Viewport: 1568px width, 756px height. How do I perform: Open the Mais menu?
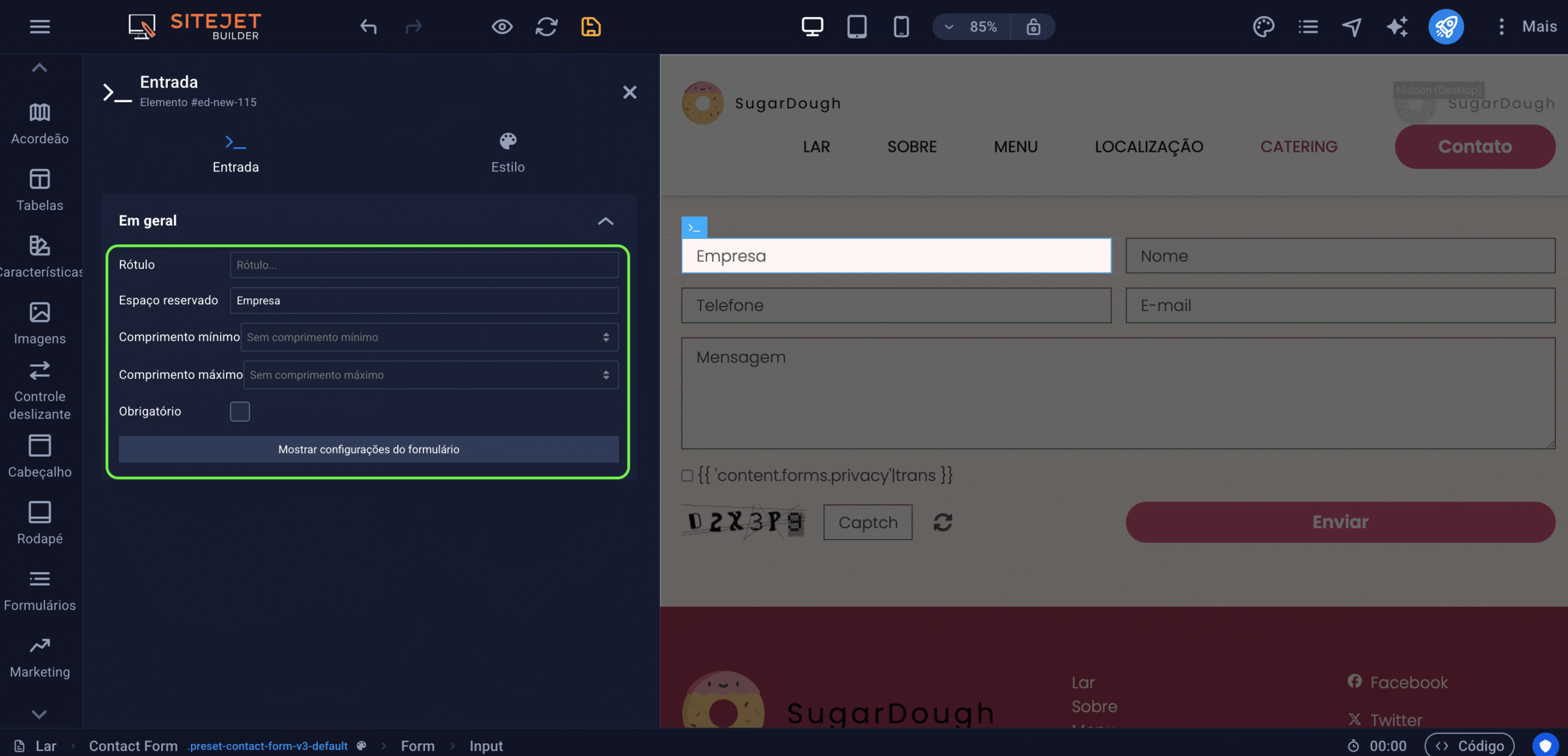(1528, 26)
